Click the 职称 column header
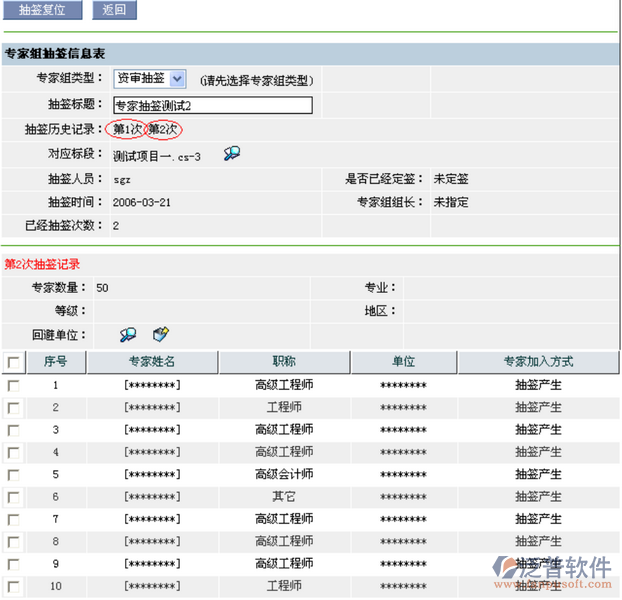Image resolution: width=622 pixels, height=600 pixels. pos(284,362)
